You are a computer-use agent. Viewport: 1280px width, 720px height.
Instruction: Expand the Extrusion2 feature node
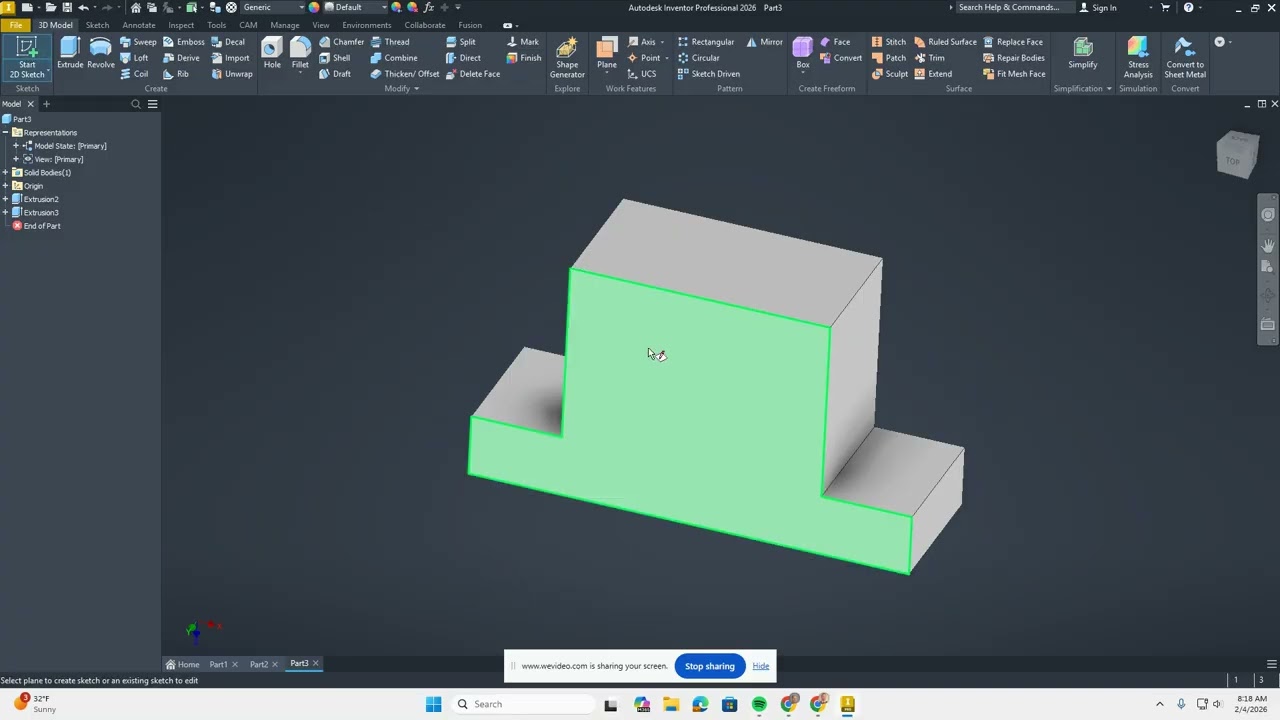pyautogui.click(x=6, y=199)
